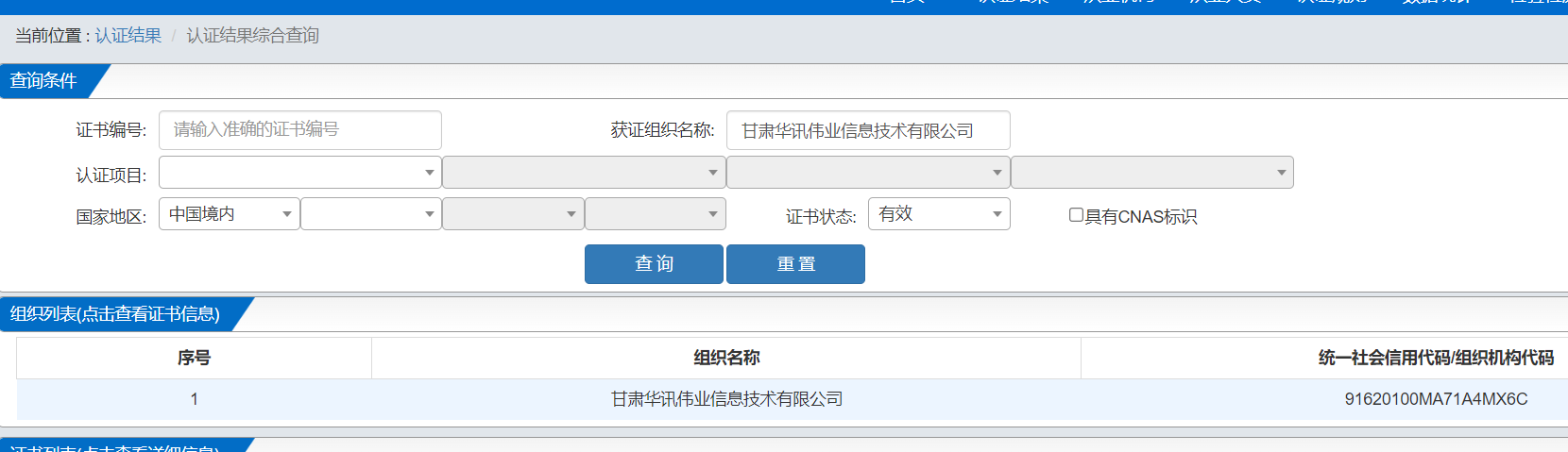Click the 认证结果综合查询 breadcrumb text
The width and height of the screenshot is (1568, 452).
click(252, 36)
